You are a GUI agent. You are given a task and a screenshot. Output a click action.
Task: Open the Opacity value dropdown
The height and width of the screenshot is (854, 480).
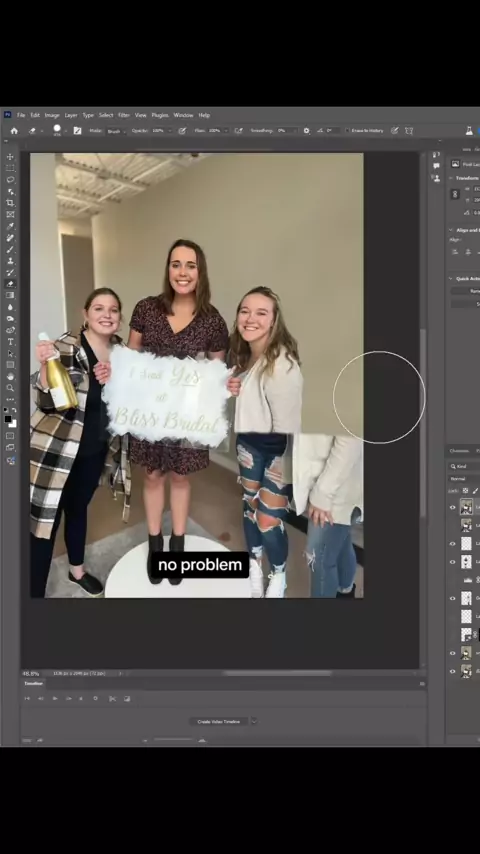169,131
